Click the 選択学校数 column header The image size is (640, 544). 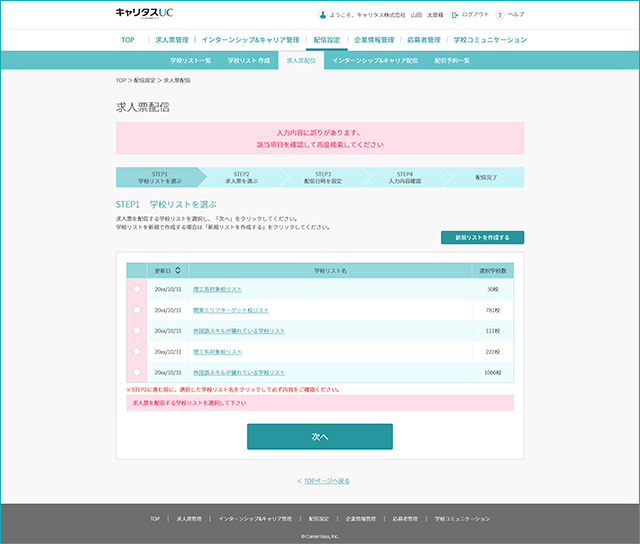[493, 271]
